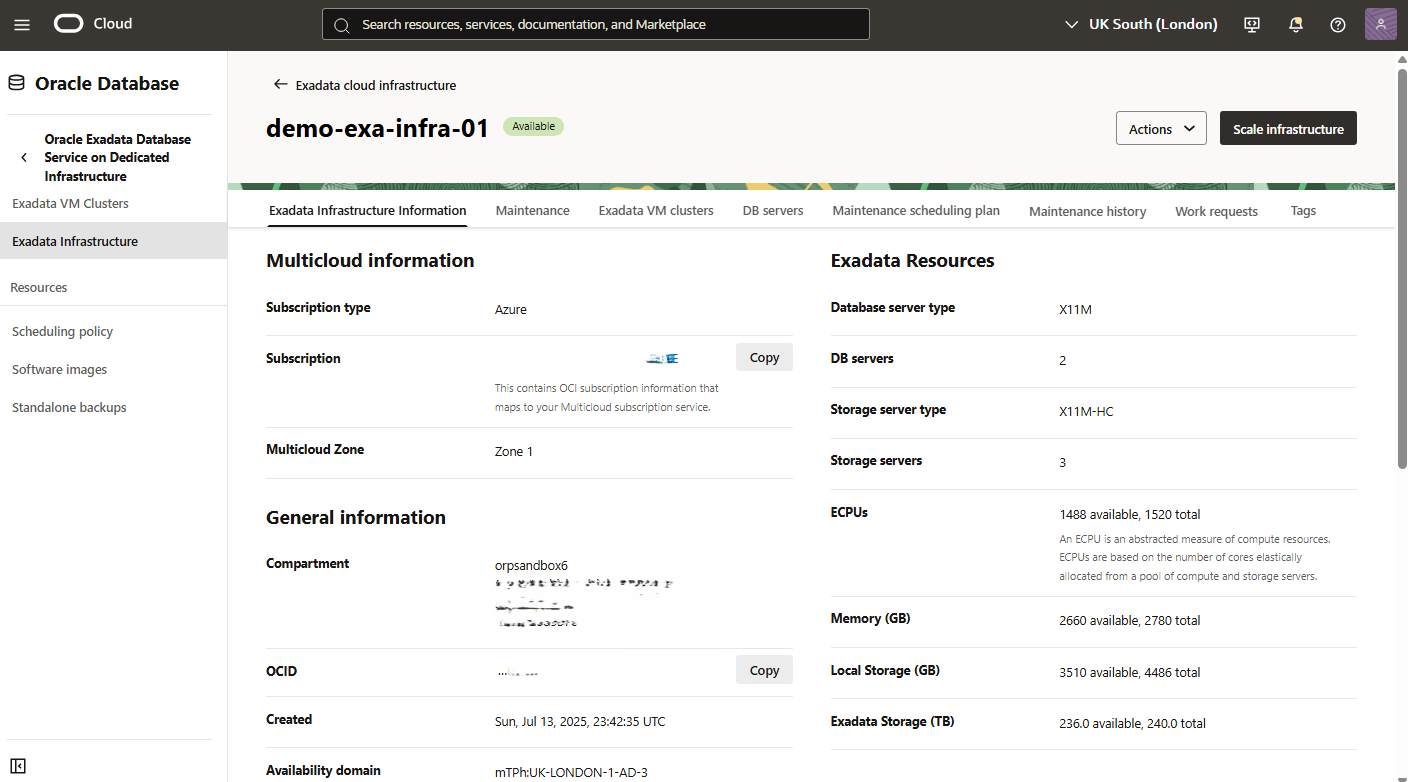Click the Oracle Cloud logo
The width and height of the screenshot is (1408, 782).
[x=68, y=23]
